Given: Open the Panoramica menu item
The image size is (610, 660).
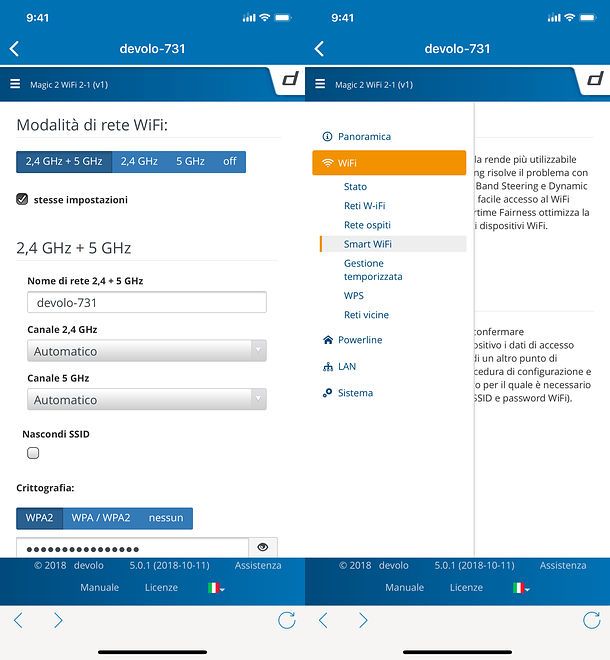Looking at the screenshot, I should pos(364,136).
